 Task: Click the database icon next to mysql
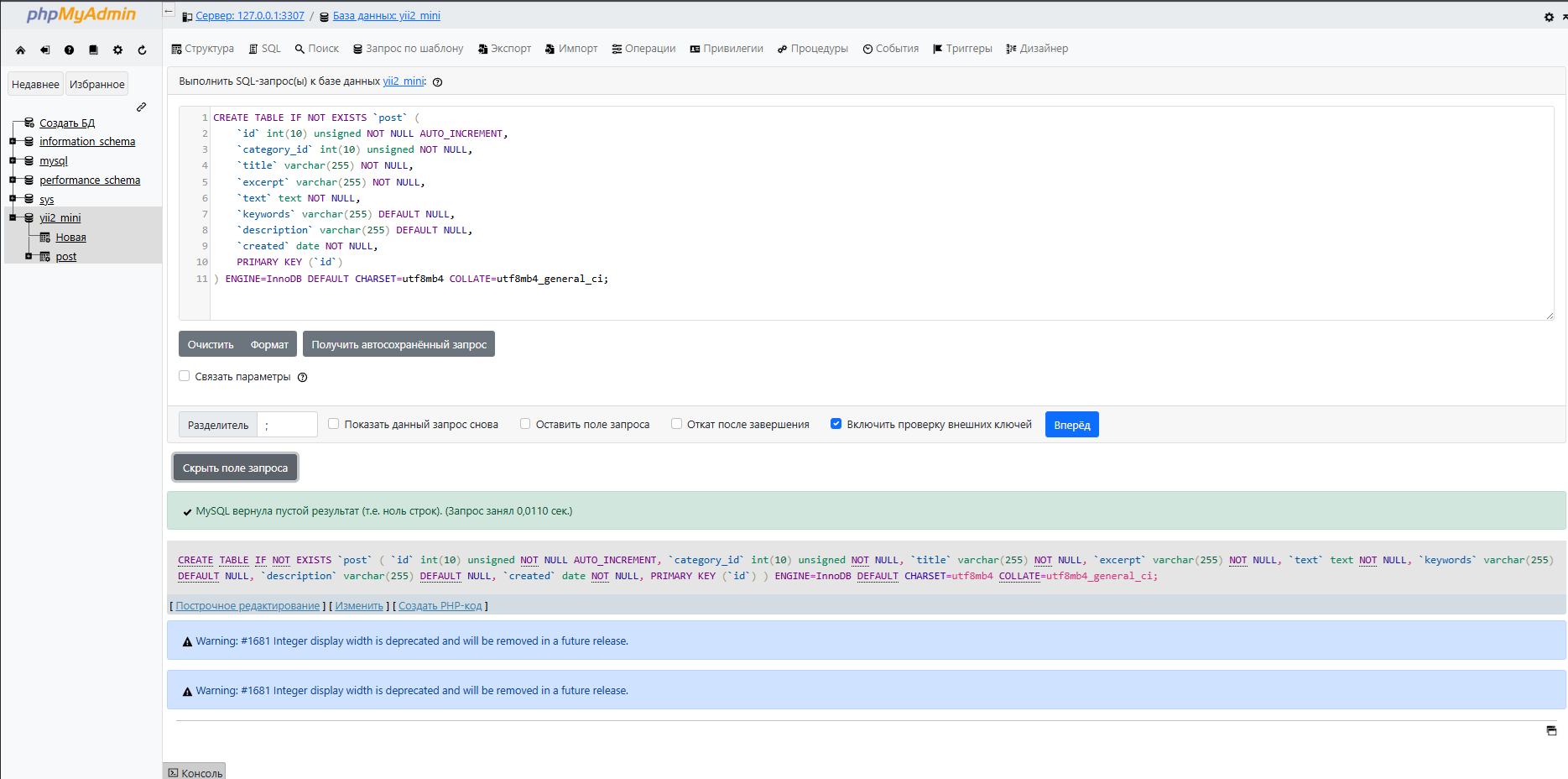click(29, 160)
